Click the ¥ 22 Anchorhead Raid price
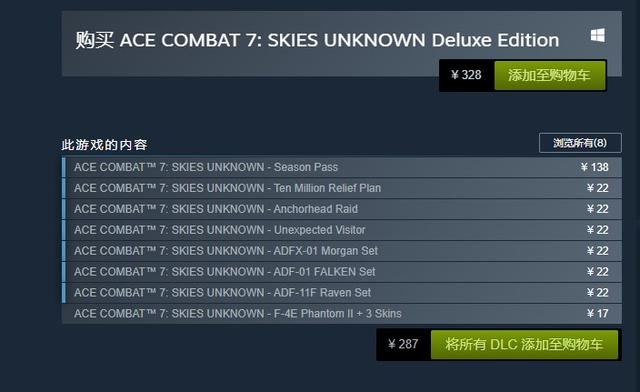The height and width of the screenshot is (392, 640). (598, 209)
